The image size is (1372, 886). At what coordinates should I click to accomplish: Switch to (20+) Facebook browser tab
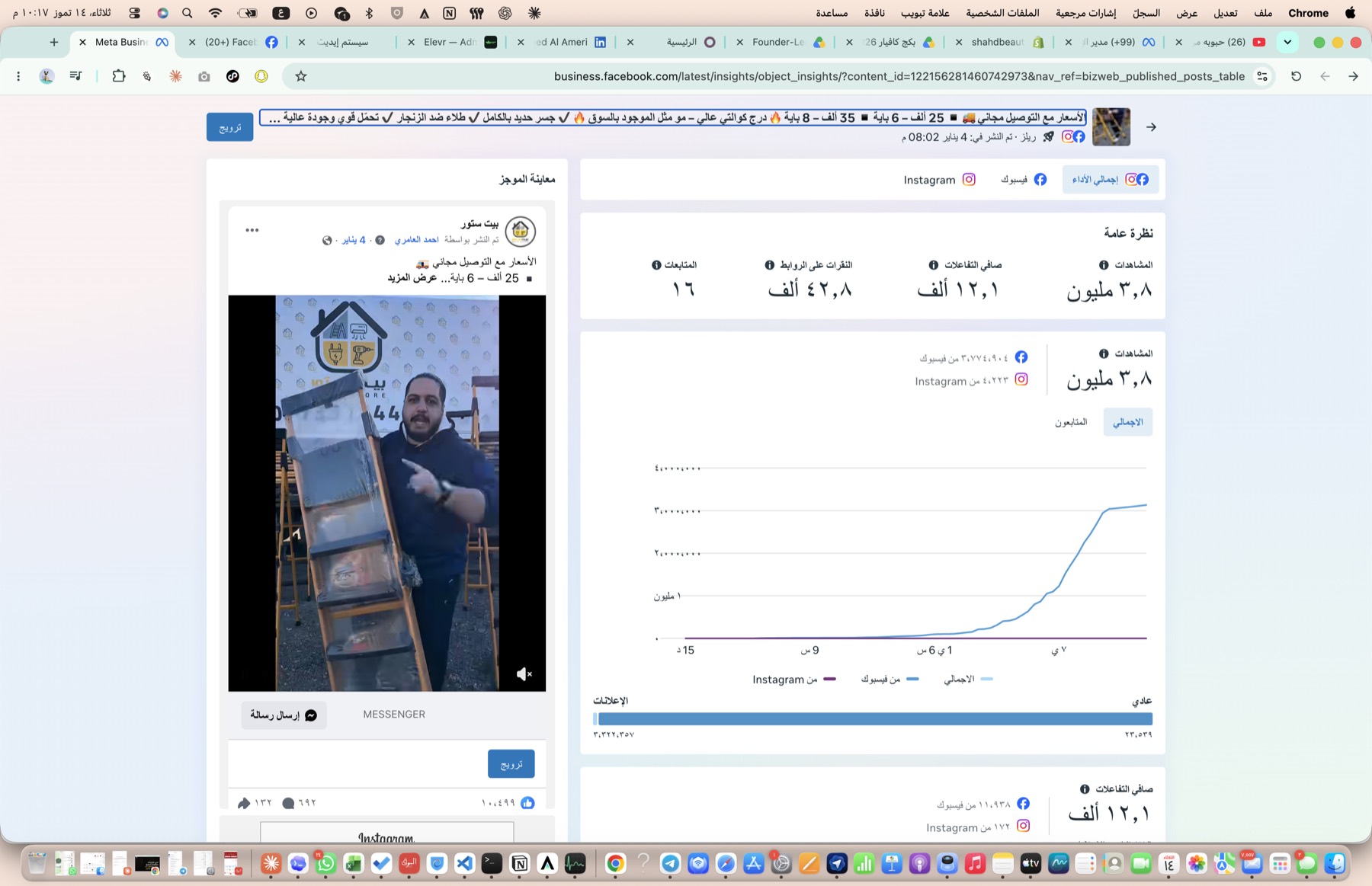233,42
